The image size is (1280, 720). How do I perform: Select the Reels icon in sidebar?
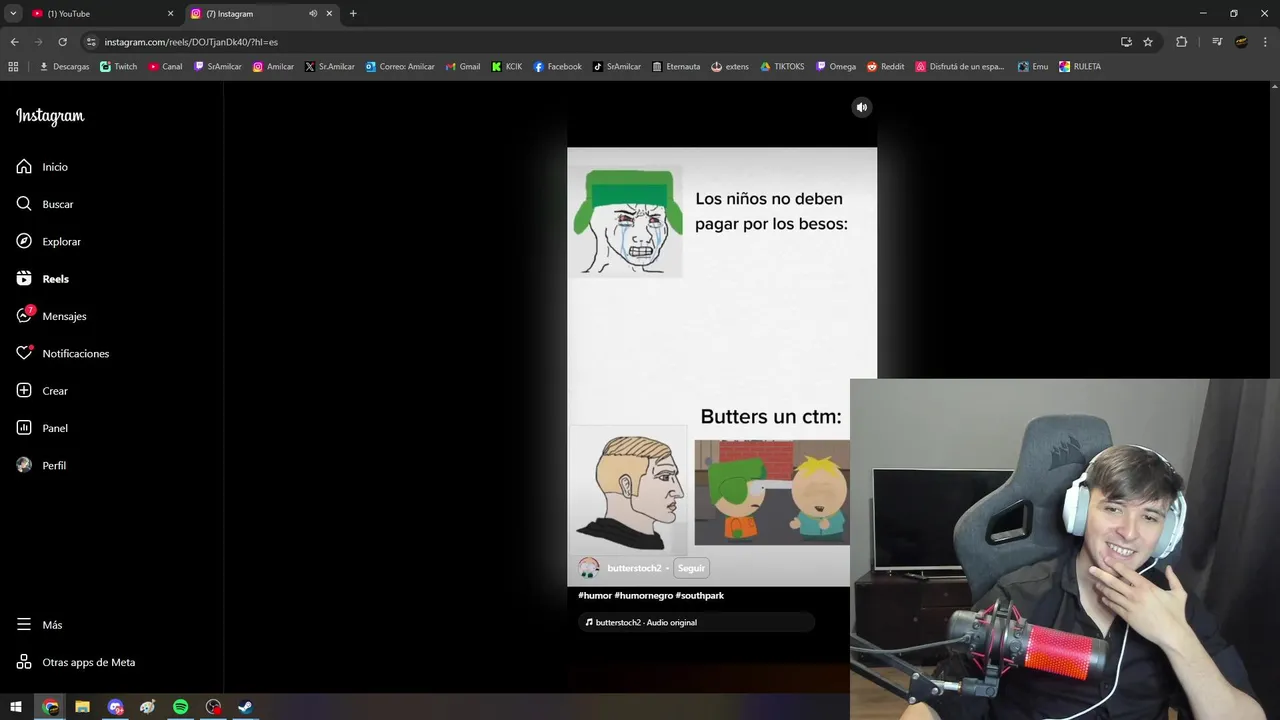point(24,279)
